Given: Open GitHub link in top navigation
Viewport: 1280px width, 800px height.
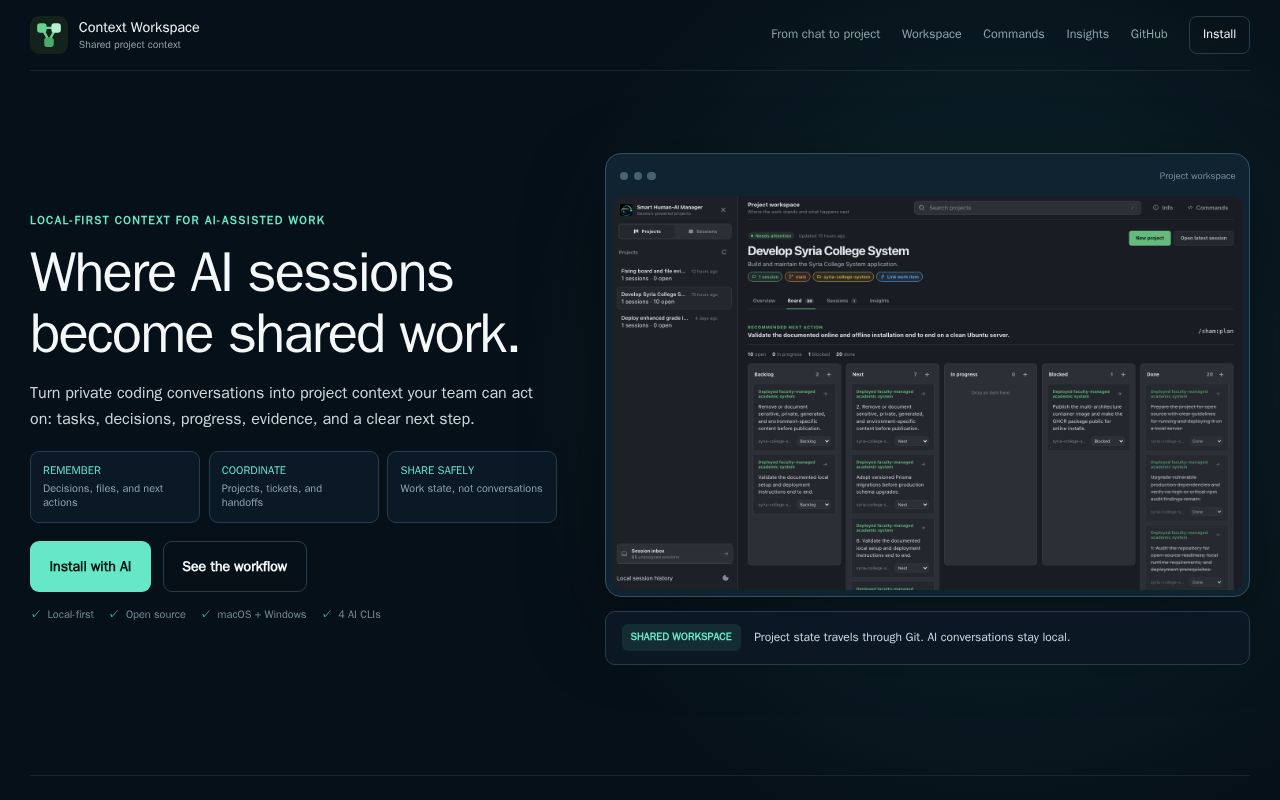Looking at the screenshot, I should 1149,34.
